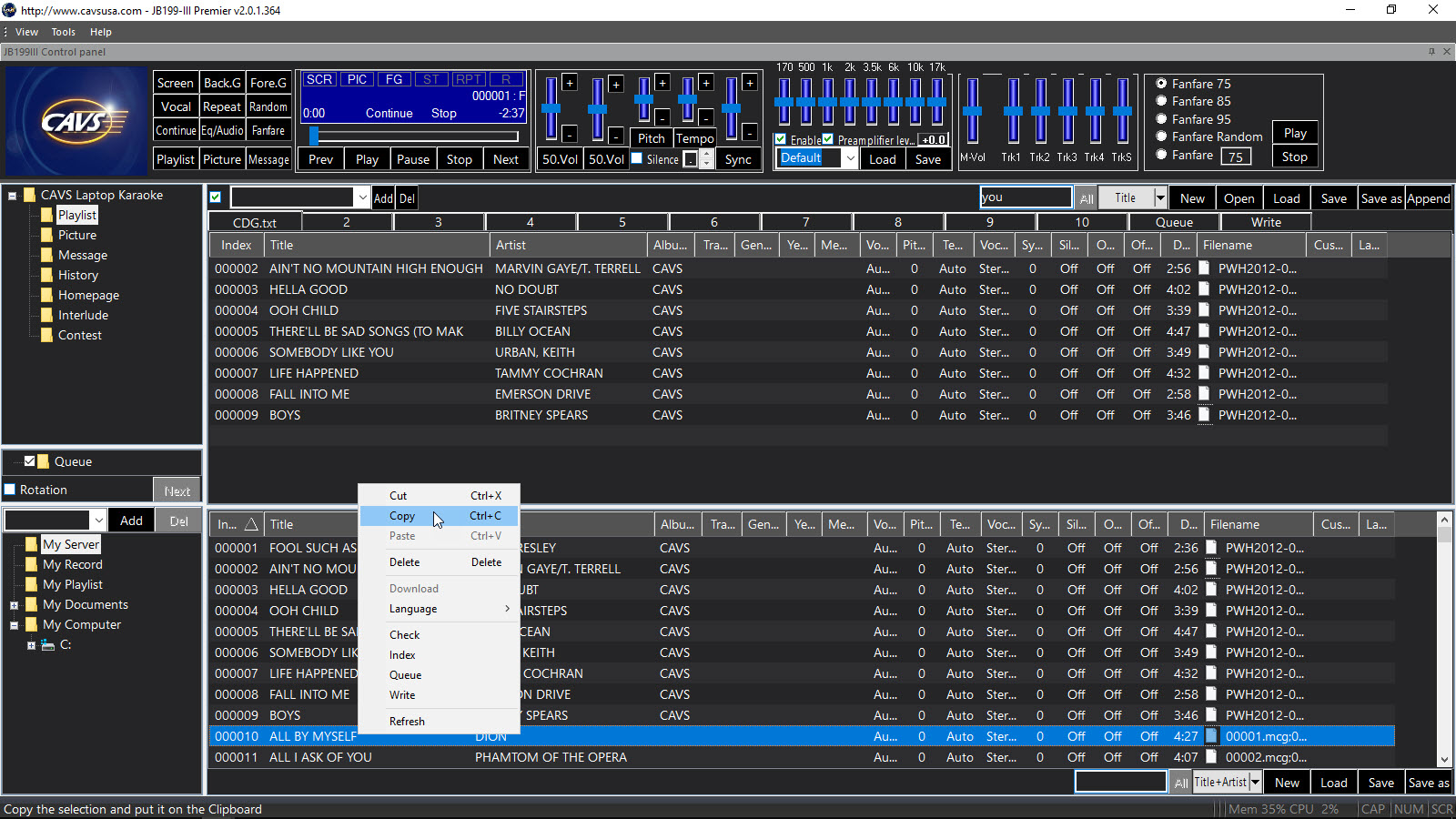Image resolution: width=1456 pixels, height=819 pixels.
Task: Select the Fanfare Random option
Action: [x=1161, y=136]
